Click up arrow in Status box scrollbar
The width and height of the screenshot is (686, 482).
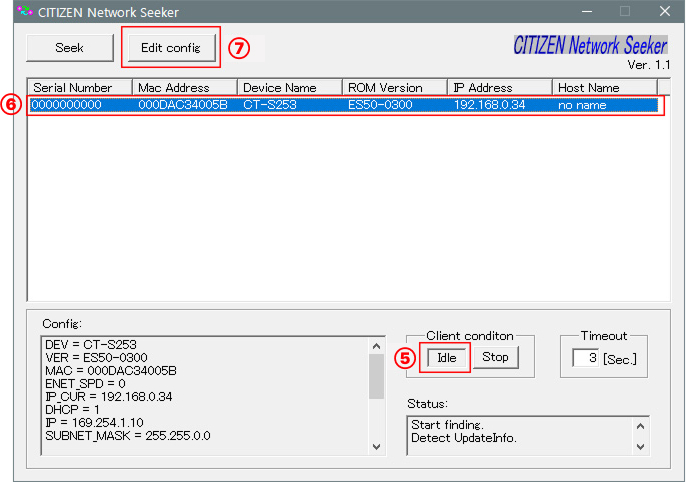coord(640,424)
